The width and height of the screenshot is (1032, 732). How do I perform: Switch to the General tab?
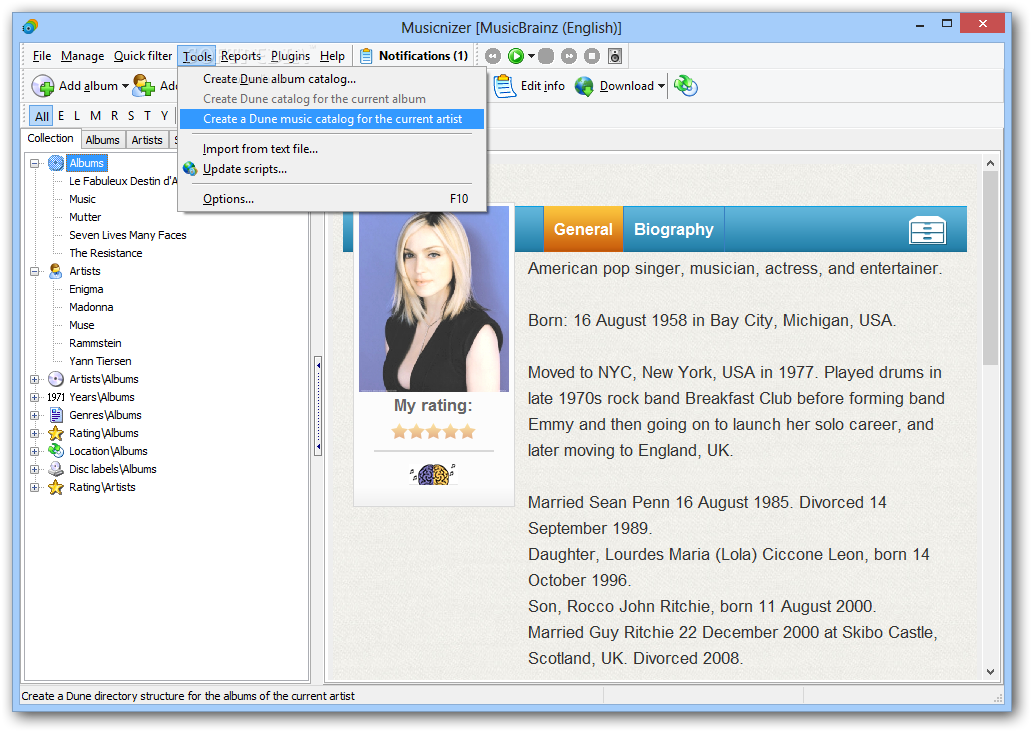click(x=583, y=229)
